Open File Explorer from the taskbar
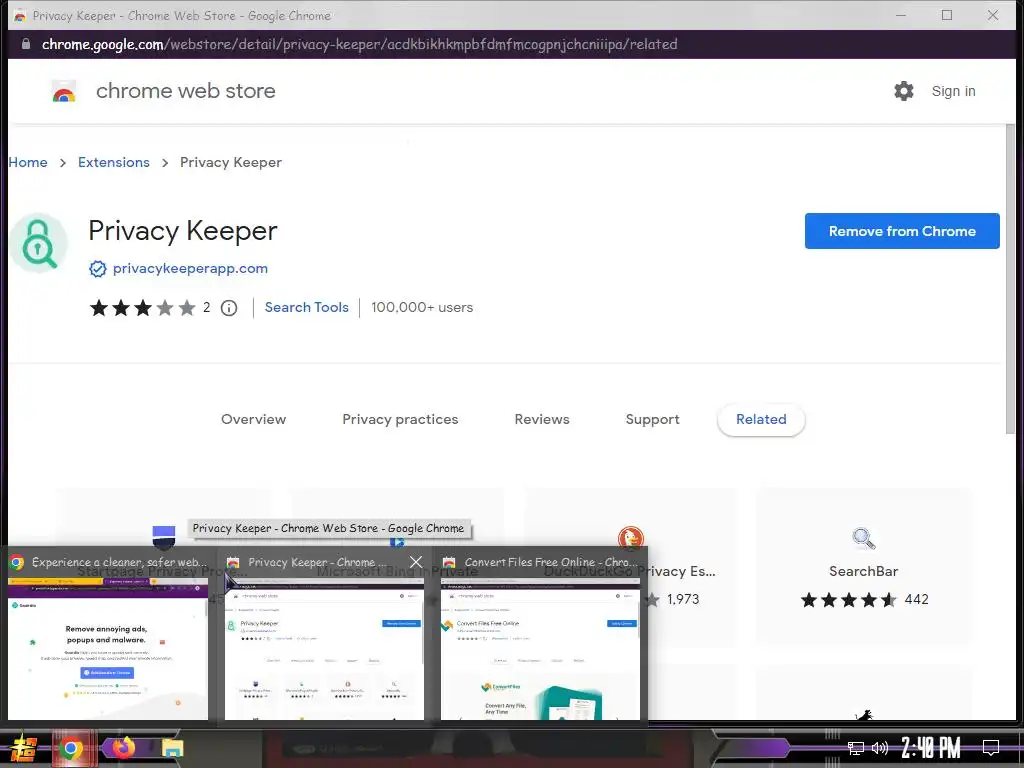1024x768 pixels. (x=172, y=748)
